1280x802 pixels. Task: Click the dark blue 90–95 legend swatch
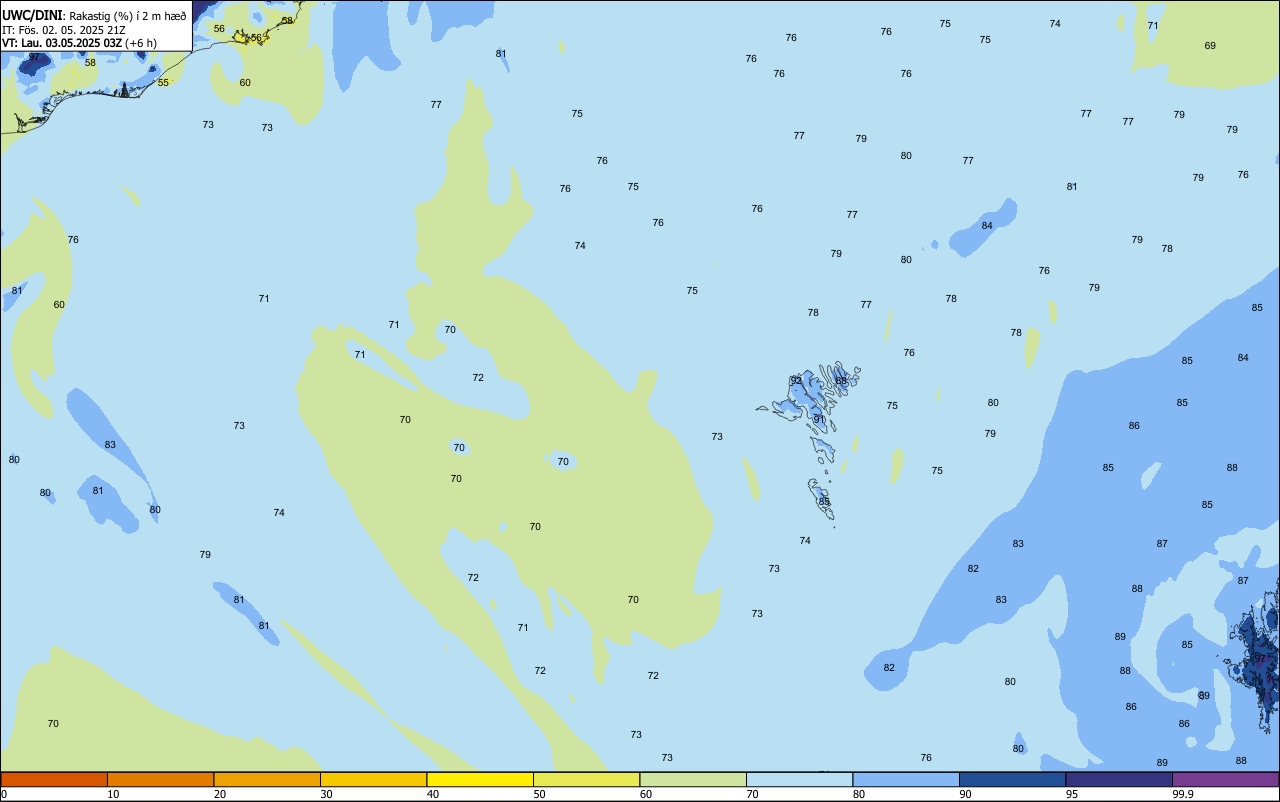click(1012, 779)
